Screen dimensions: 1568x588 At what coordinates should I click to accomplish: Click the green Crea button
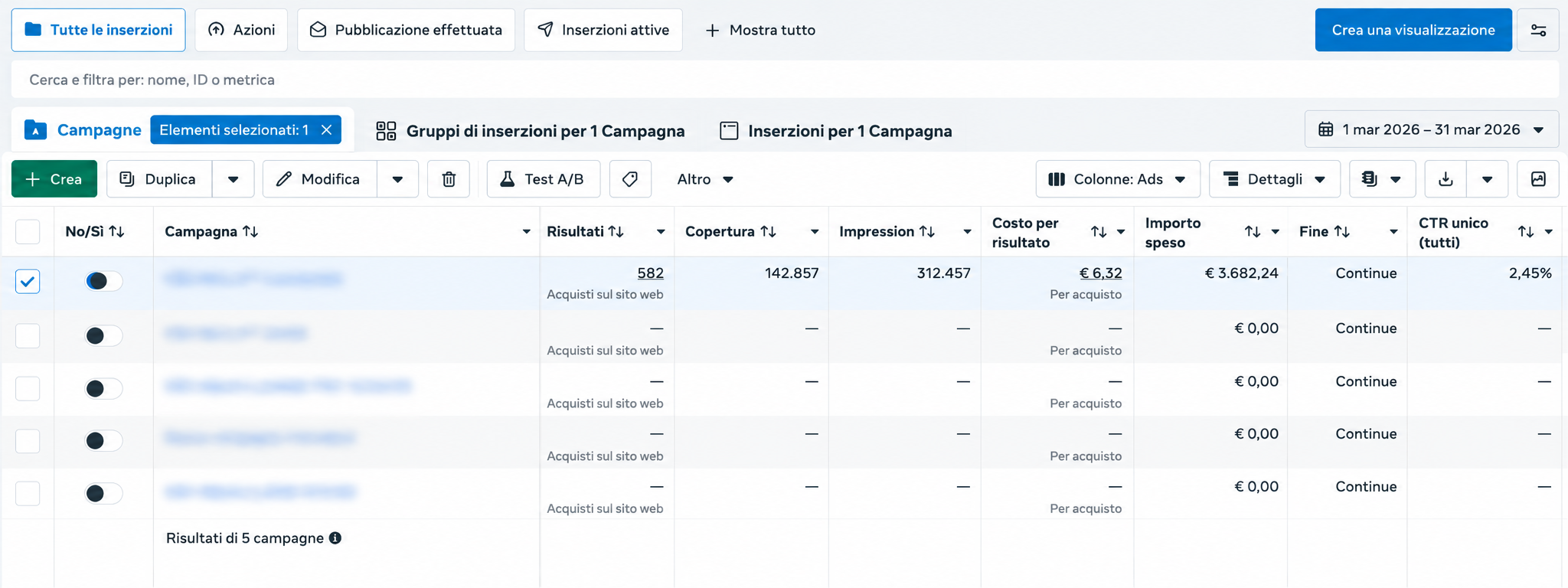point(54,179)
